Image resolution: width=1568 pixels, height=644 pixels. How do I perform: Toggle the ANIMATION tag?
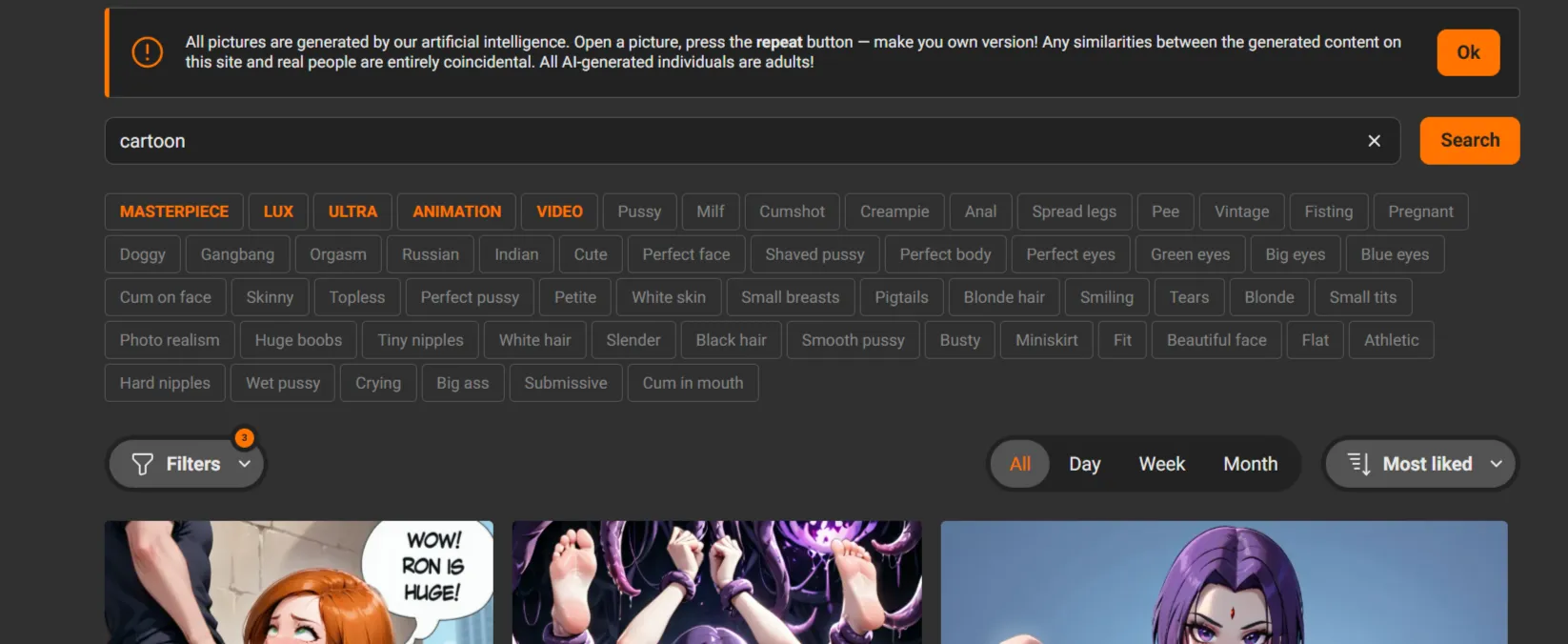pos(456,211)
